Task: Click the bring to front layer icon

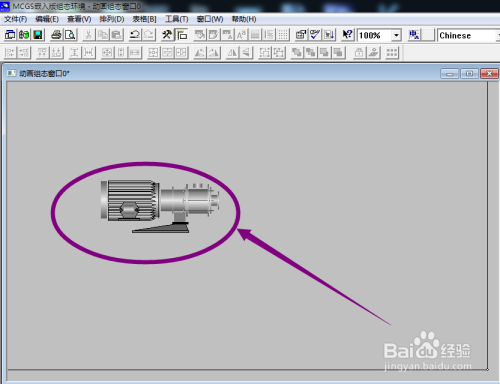Action: (x=297, y=53)
